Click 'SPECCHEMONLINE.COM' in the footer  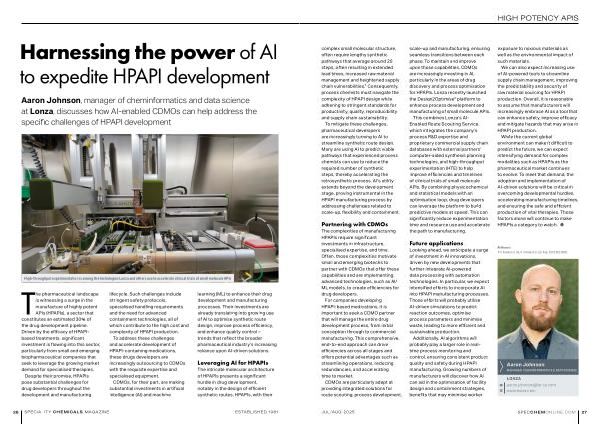click(546, 412)
